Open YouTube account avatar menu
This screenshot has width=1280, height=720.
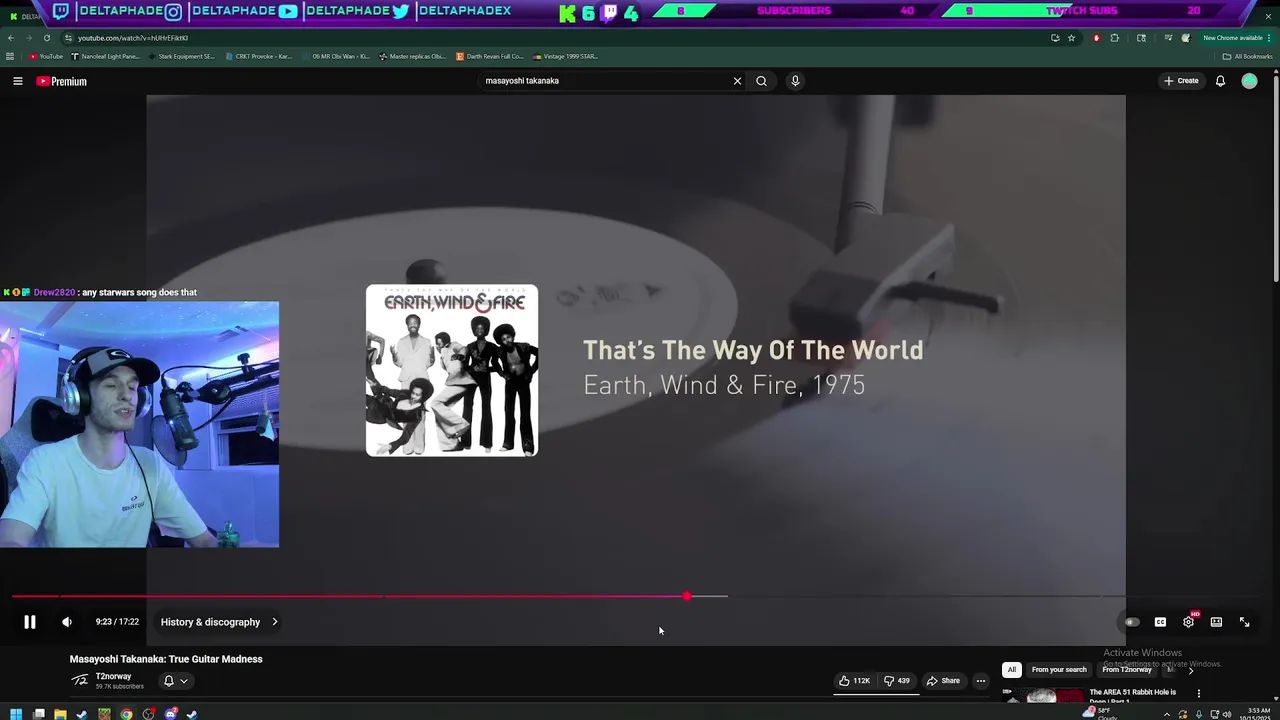click(1249, 81)
